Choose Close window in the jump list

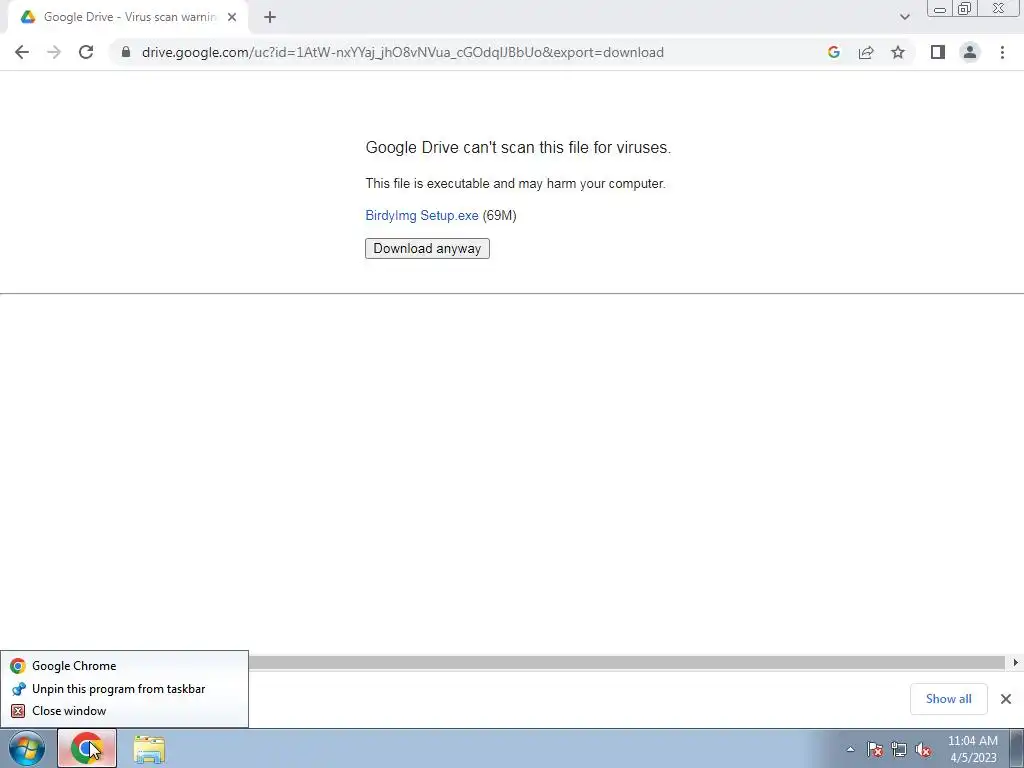(x=124, y=711)
